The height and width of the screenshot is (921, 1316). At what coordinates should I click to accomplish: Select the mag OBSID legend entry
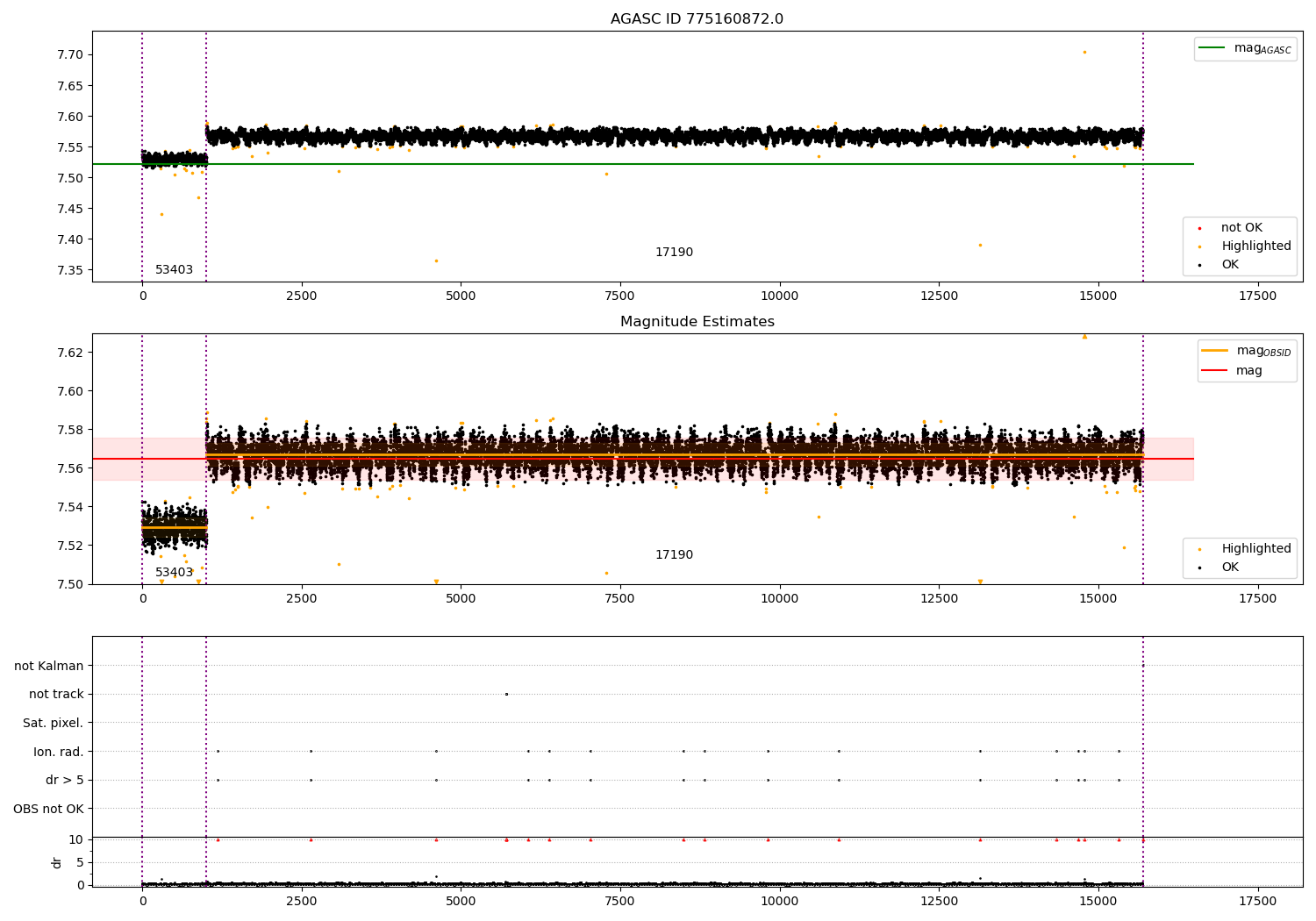pos(1246,351)
